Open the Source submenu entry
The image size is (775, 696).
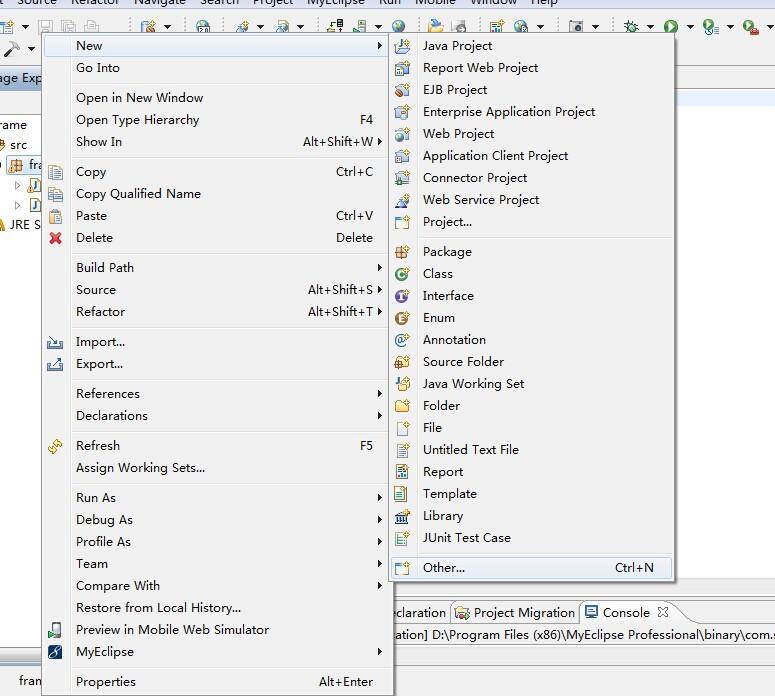point(215,290)
